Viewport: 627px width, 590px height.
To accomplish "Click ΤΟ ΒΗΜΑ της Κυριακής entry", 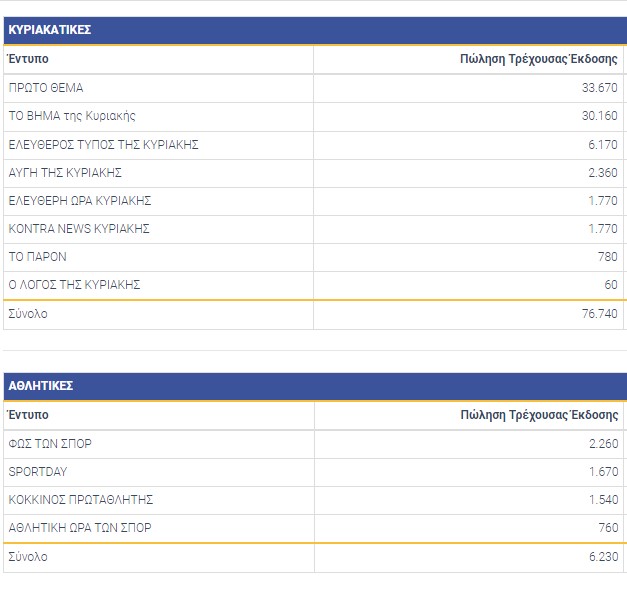I will point(72,116).
